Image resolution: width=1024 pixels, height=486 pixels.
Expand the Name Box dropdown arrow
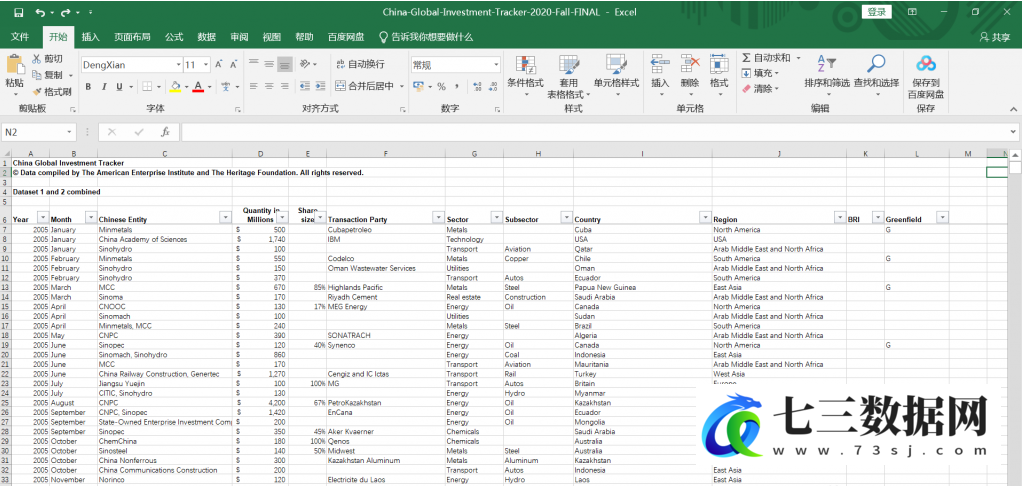70,132
